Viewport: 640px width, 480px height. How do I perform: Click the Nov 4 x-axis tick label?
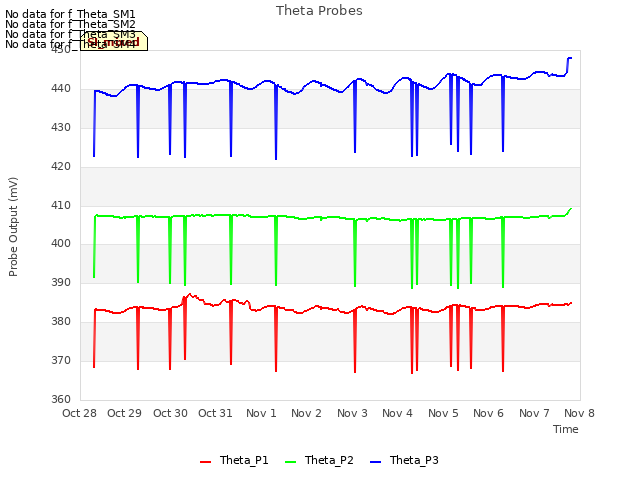point(398,413)
